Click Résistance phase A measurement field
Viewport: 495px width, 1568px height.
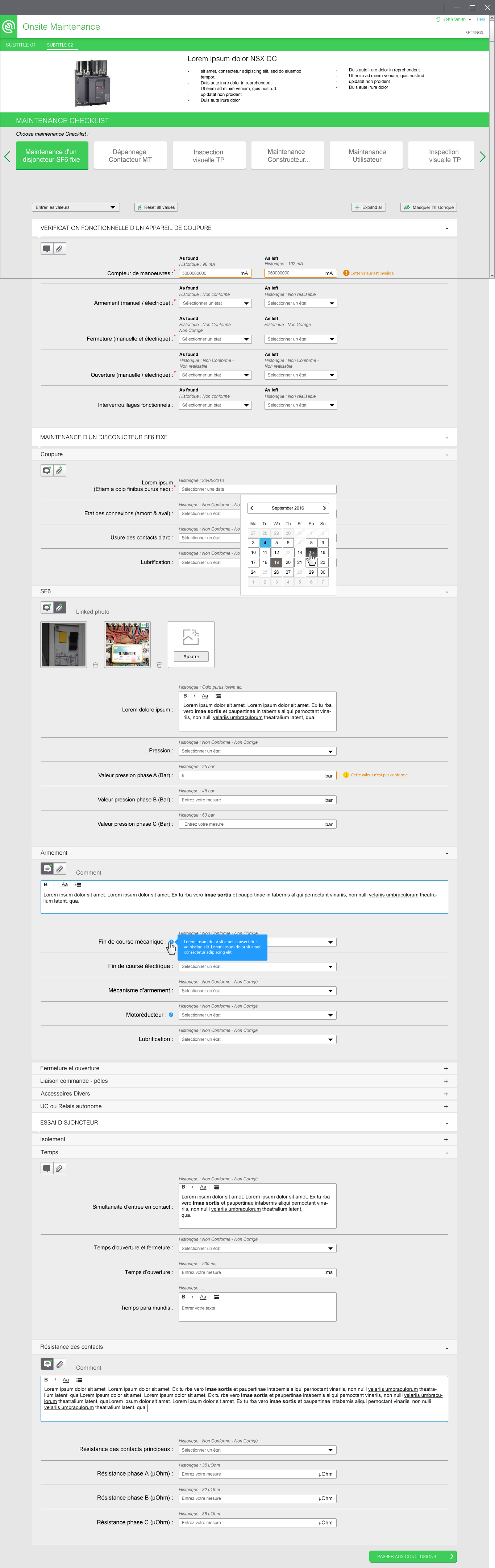257,1474
